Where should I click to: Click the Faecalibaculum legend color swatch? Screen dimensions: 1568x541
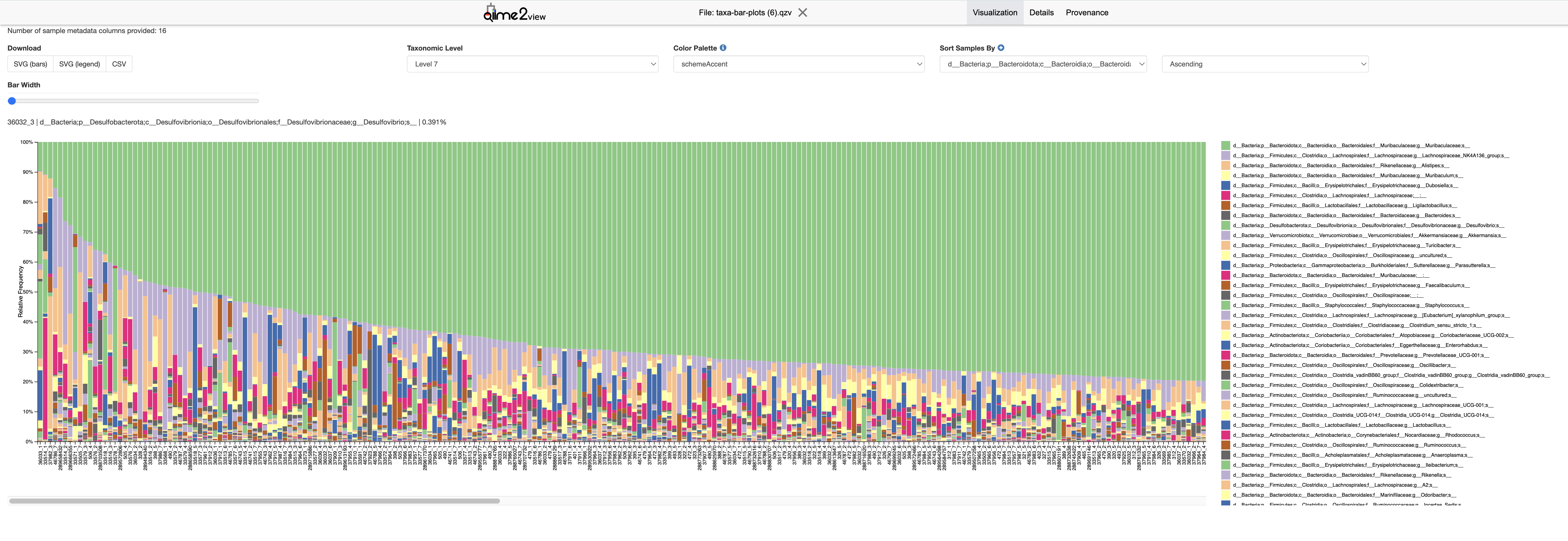(1225, 285)
